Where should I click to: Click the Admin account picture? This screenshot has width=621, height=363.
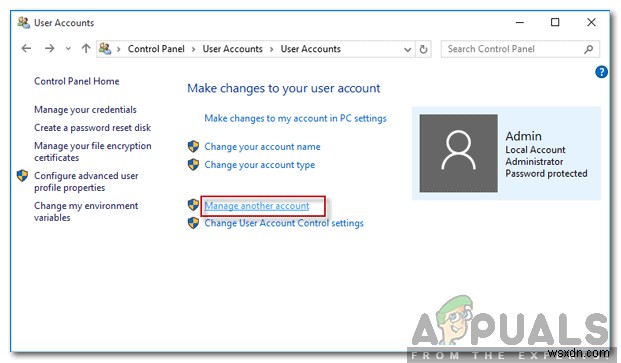point(459,153)
